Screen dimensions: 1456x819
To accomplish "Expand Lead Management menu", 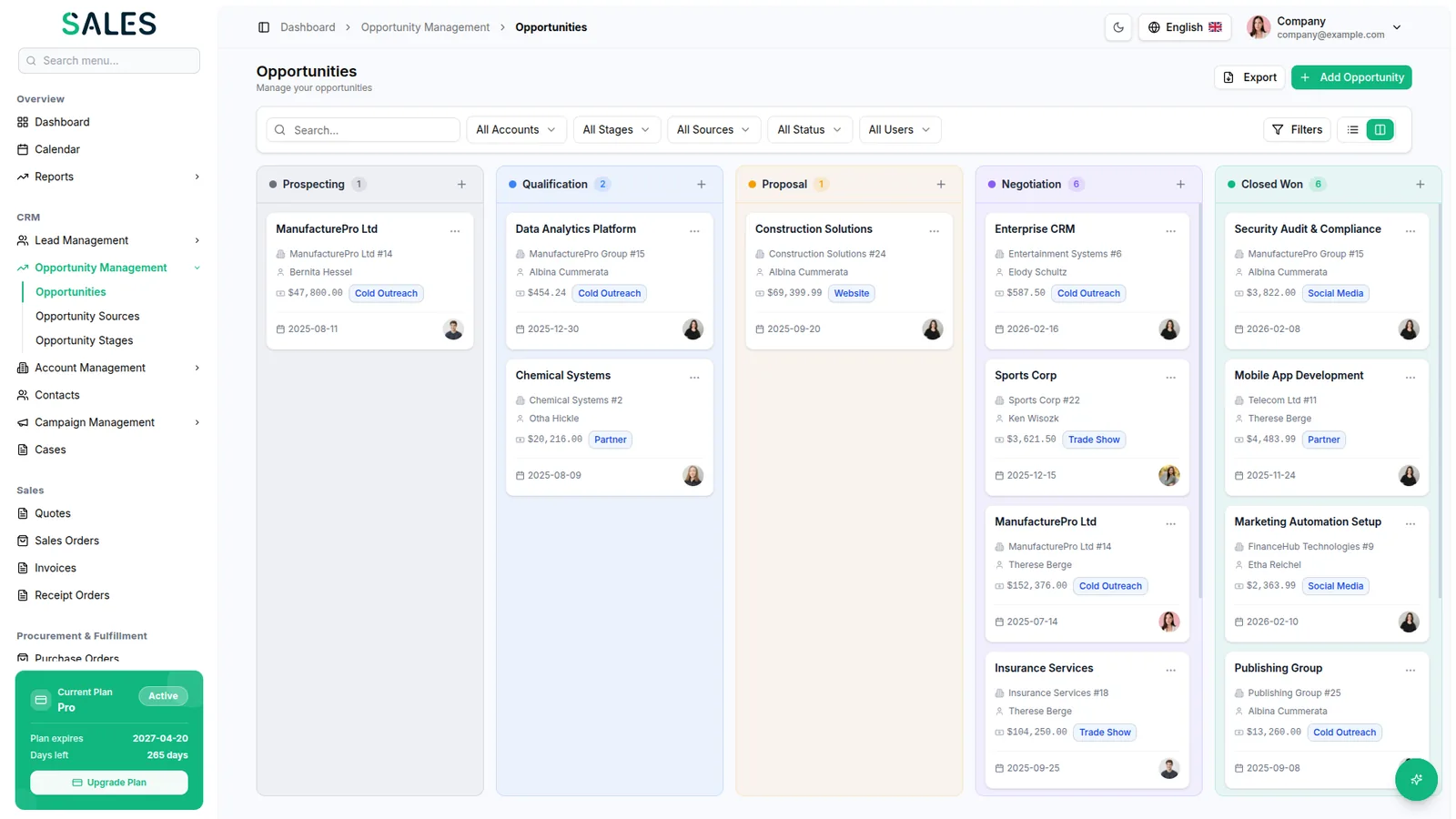I will pyautogui.click(x=108, y=240).
